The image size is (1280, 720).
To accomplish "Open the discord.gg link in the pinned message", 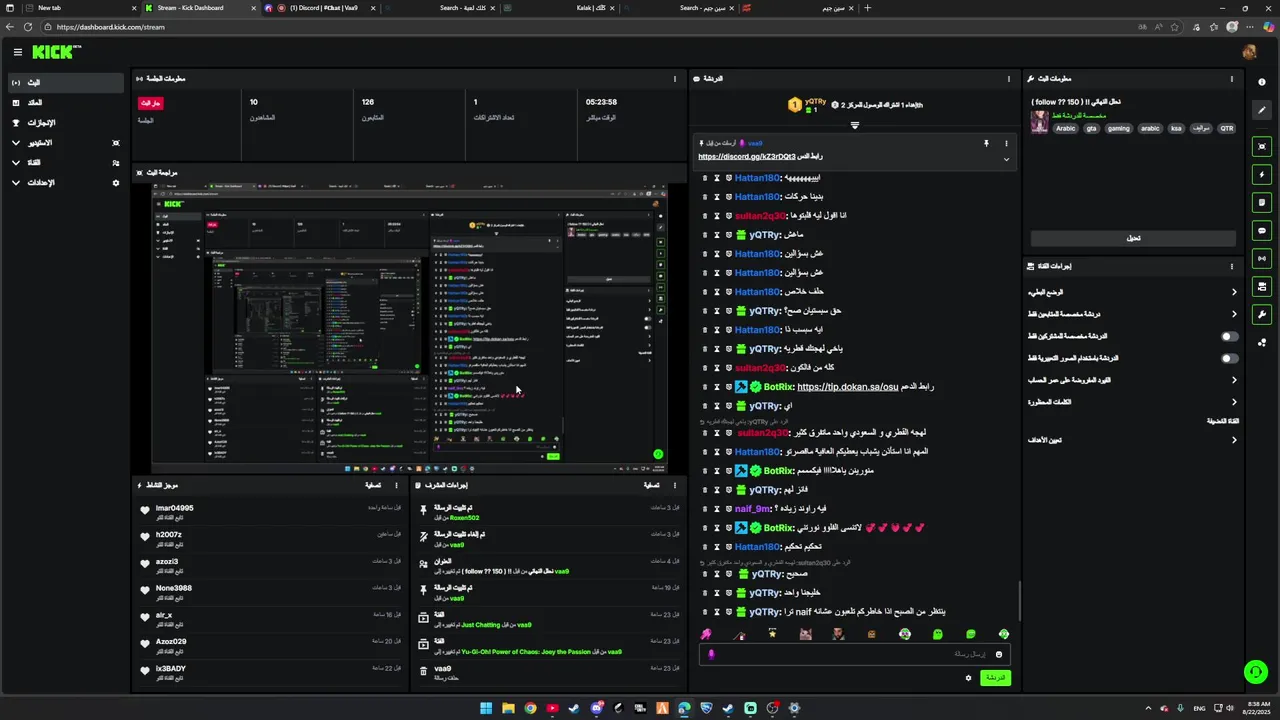I will click(747, 157).
